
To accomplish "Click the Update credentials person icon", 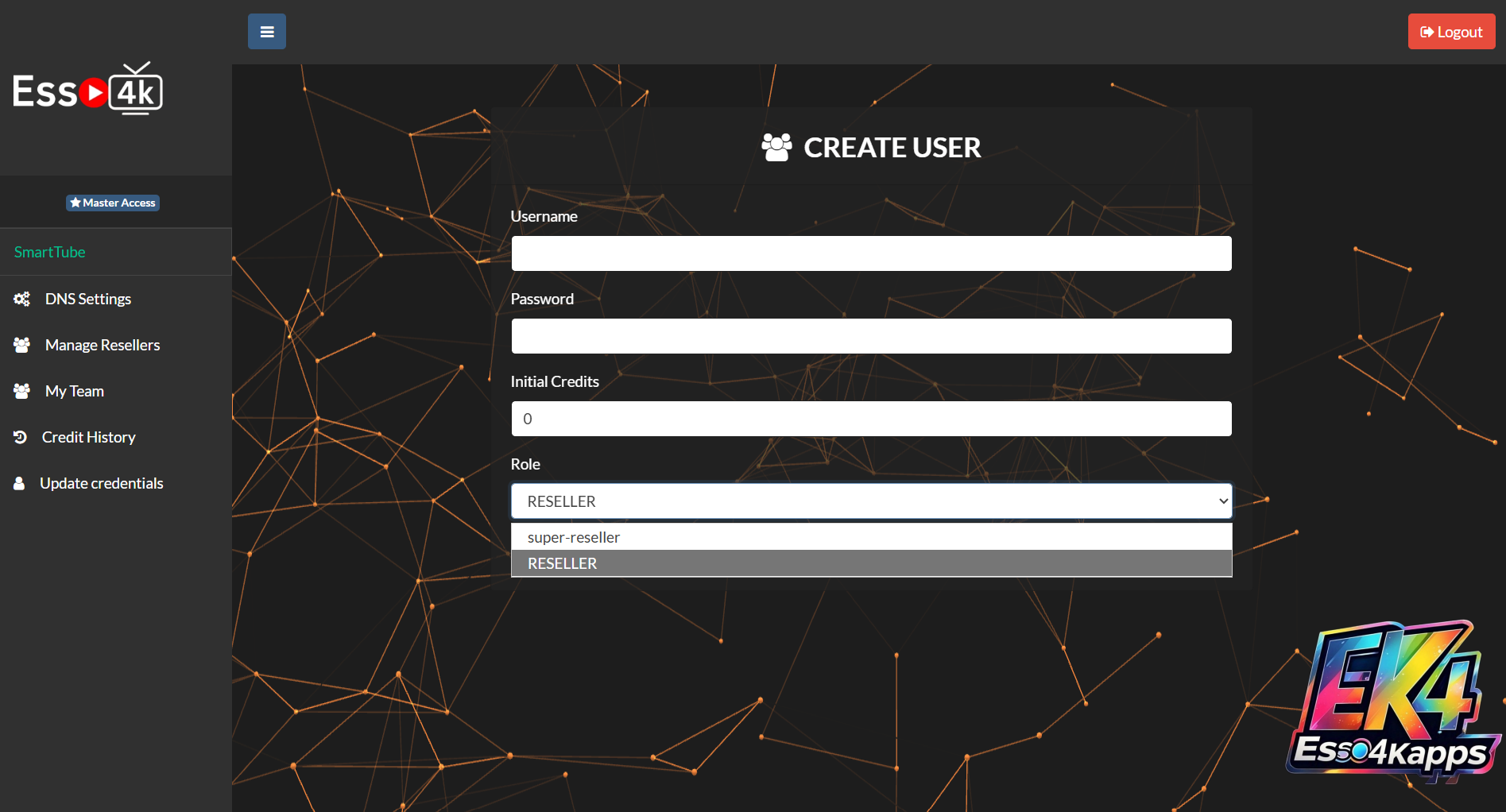I will pyautogui.click(x=19, y=483).
